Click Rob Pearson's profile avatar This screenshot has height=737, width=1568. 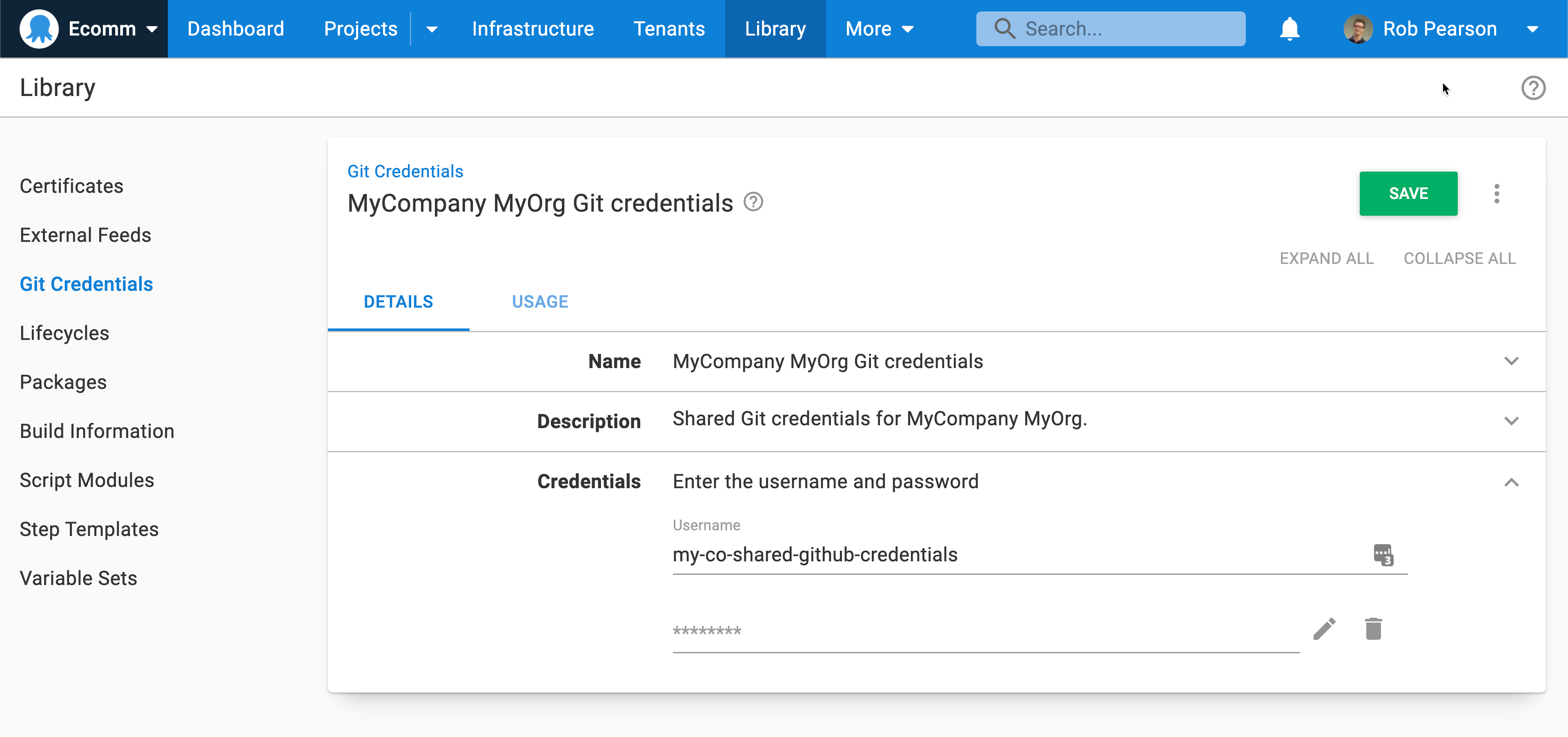pos(1358,29)
